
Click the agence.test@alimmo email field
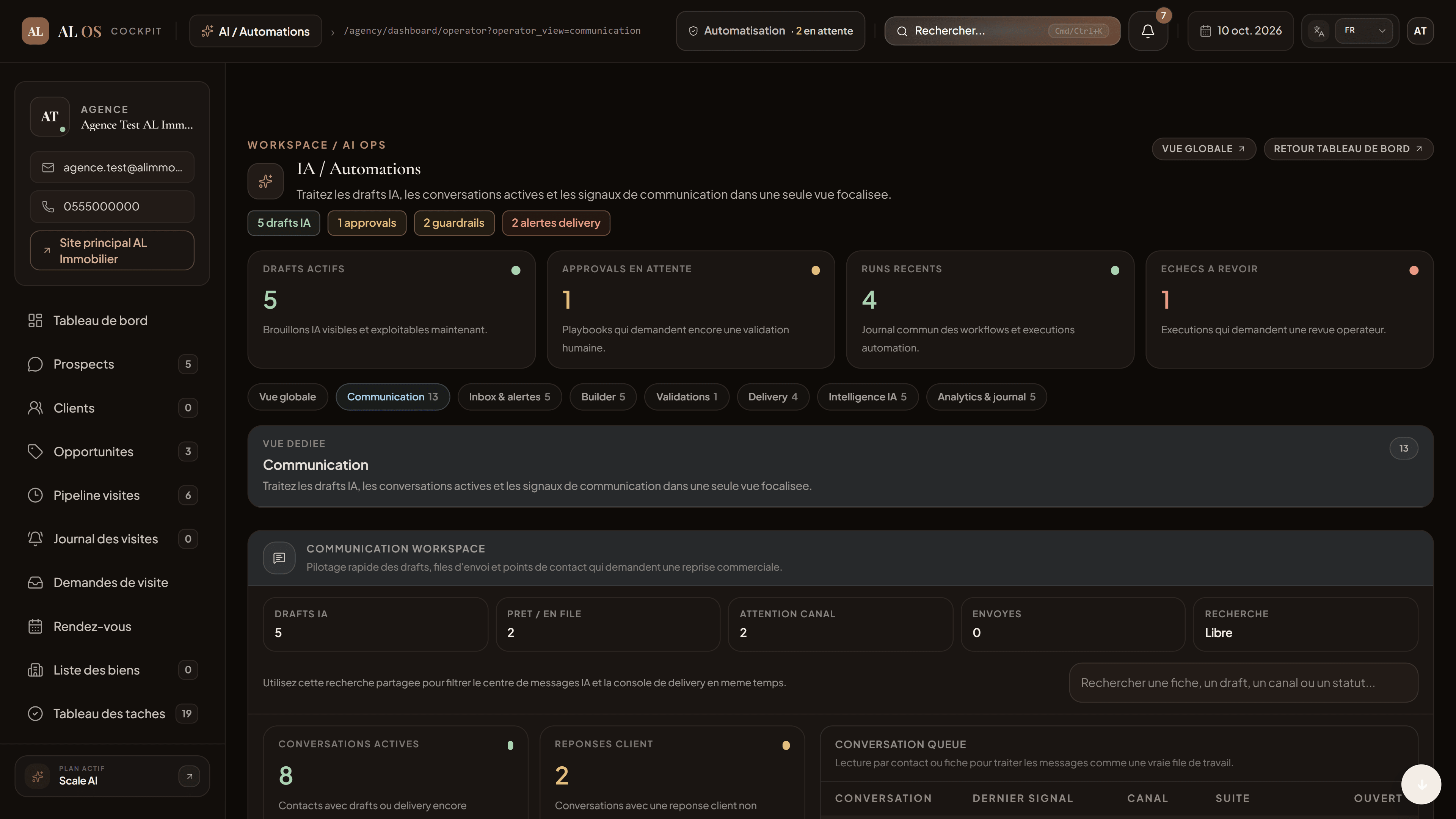pyautogui.click(x=112, y=167)
